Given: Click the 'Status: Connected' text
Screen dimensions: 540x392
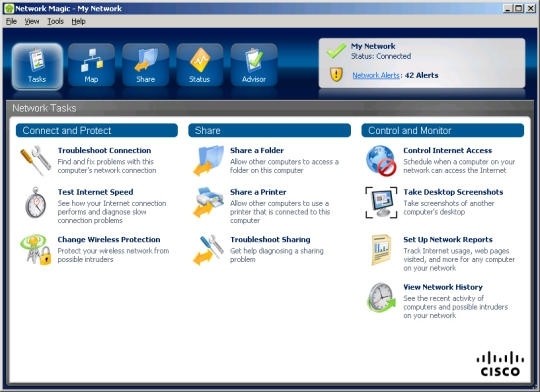Looking at the screenshot, I should (x=381, y=56).
